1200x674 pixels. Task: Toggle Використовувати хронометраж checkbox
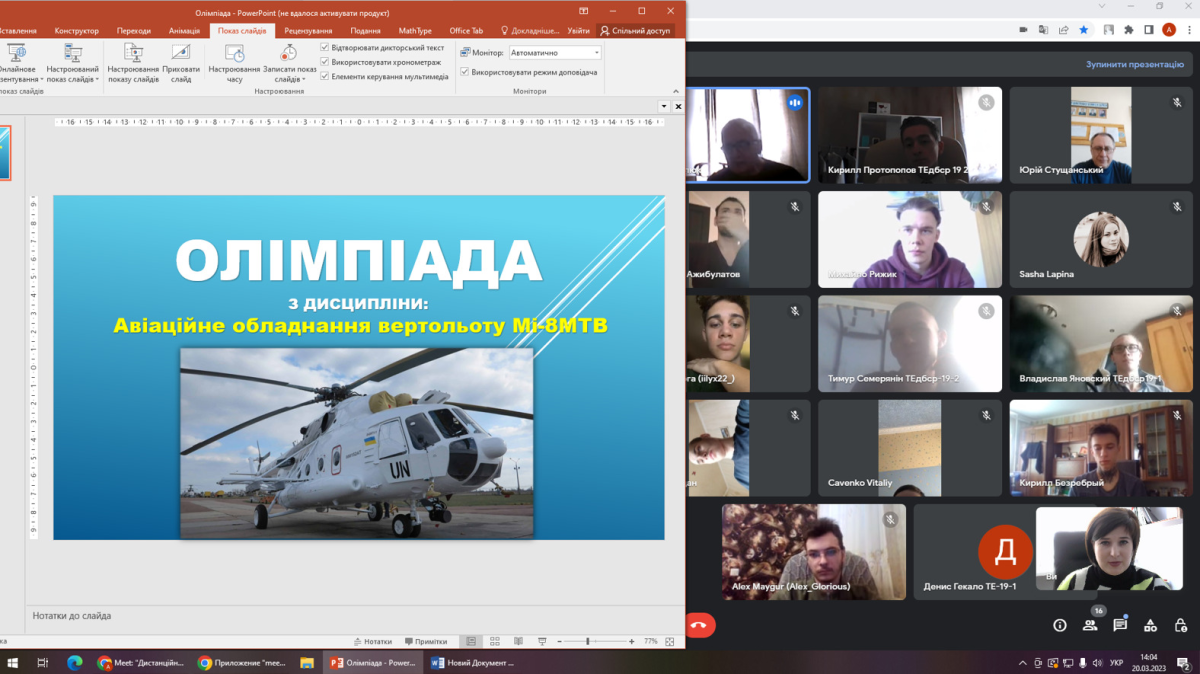click(325, 62)
